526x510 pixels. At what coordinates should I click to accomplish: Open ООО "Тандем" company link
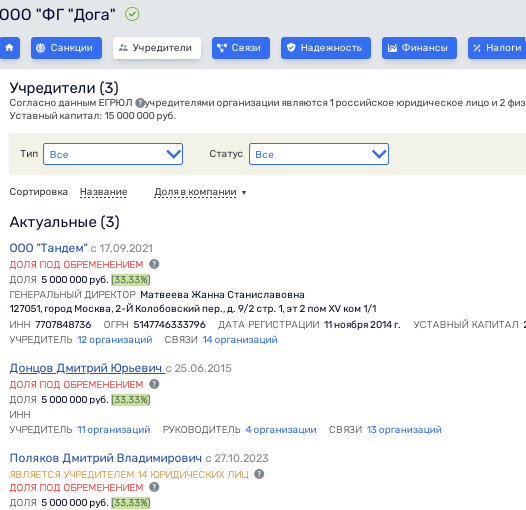(x=49, y=248)
